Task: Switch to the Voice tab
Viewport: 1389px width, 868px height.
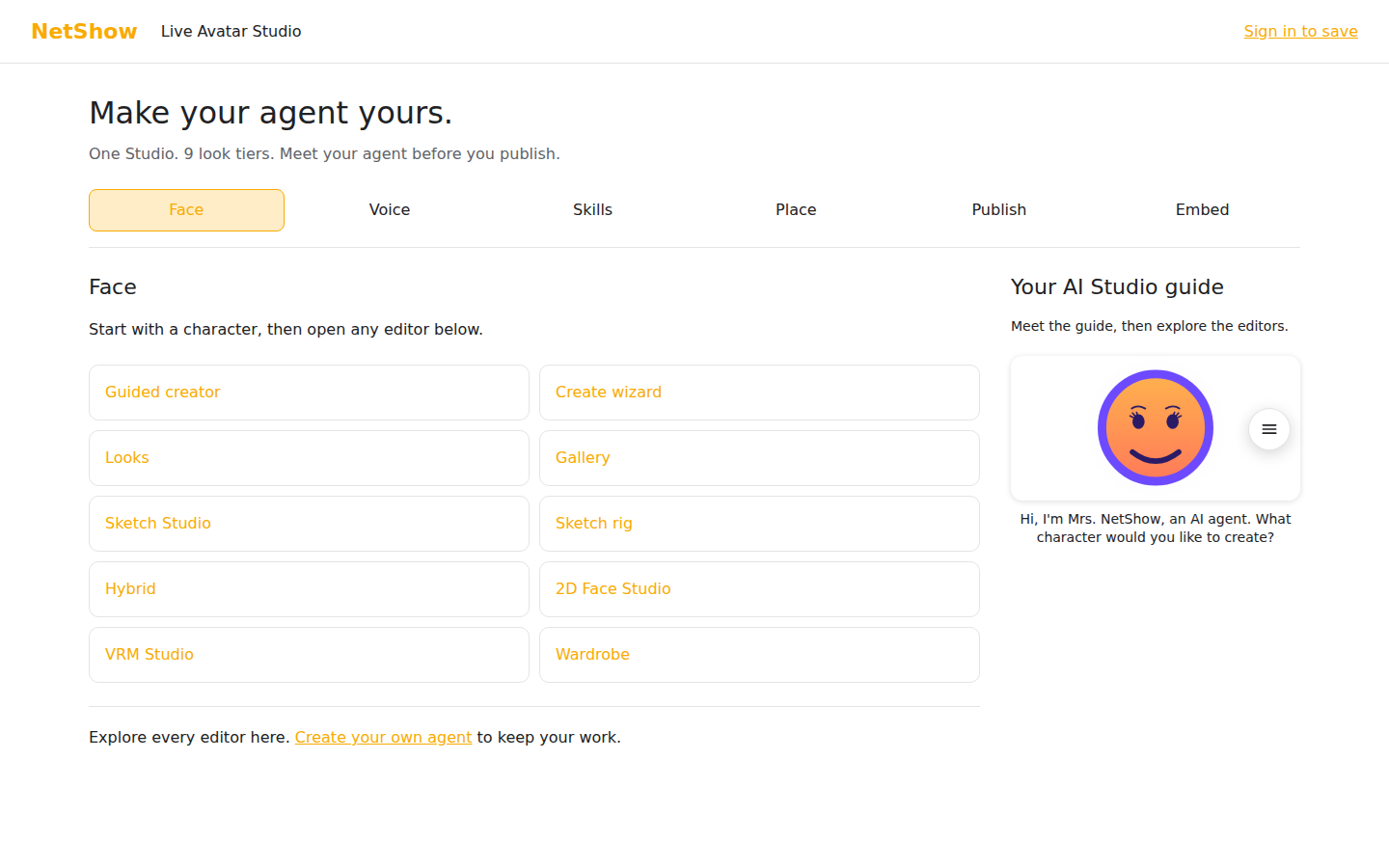Action: [390, 210]
